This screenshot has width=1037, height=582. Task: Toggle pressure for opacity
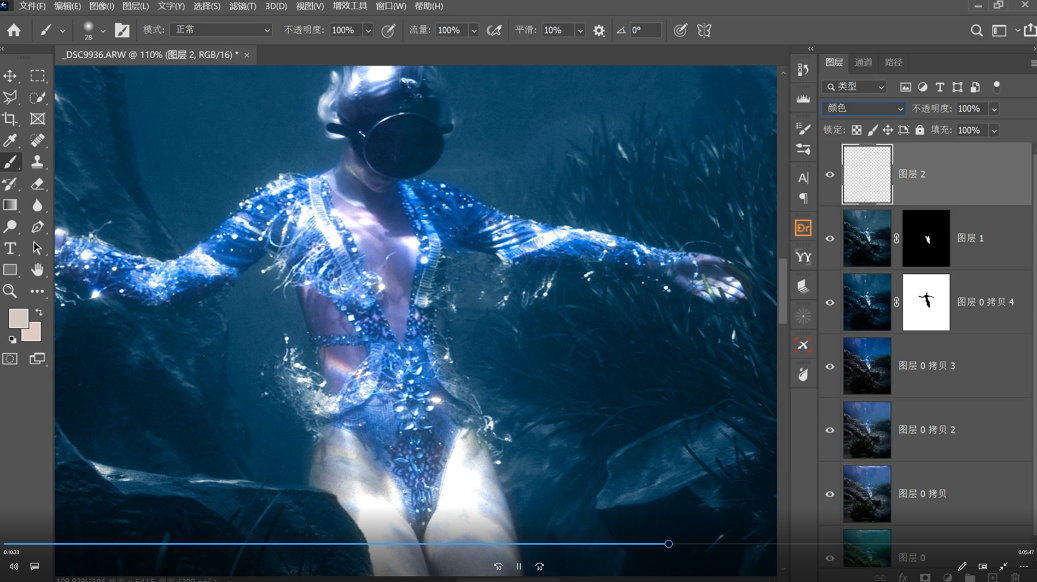pos(388,30)
